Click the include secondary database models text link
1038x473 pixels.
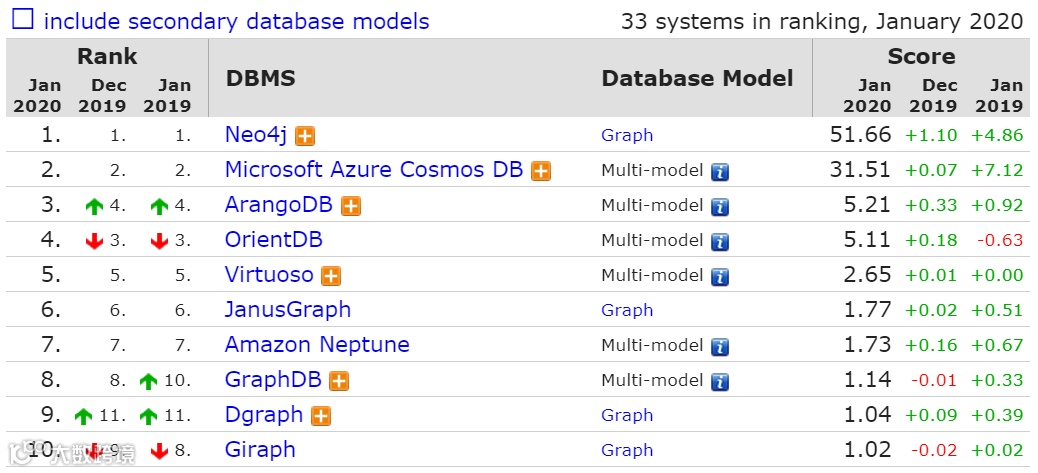(237, 21)
